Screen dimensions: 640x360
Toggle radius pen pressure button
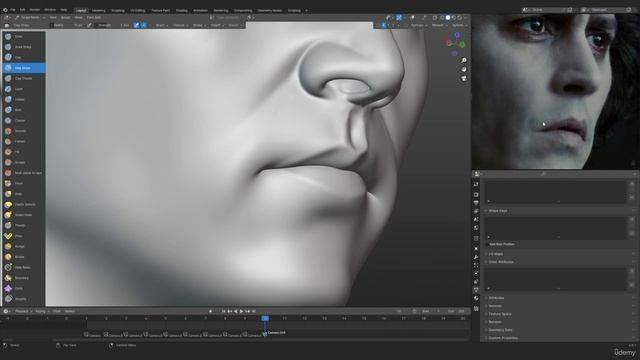pos(89,25)
